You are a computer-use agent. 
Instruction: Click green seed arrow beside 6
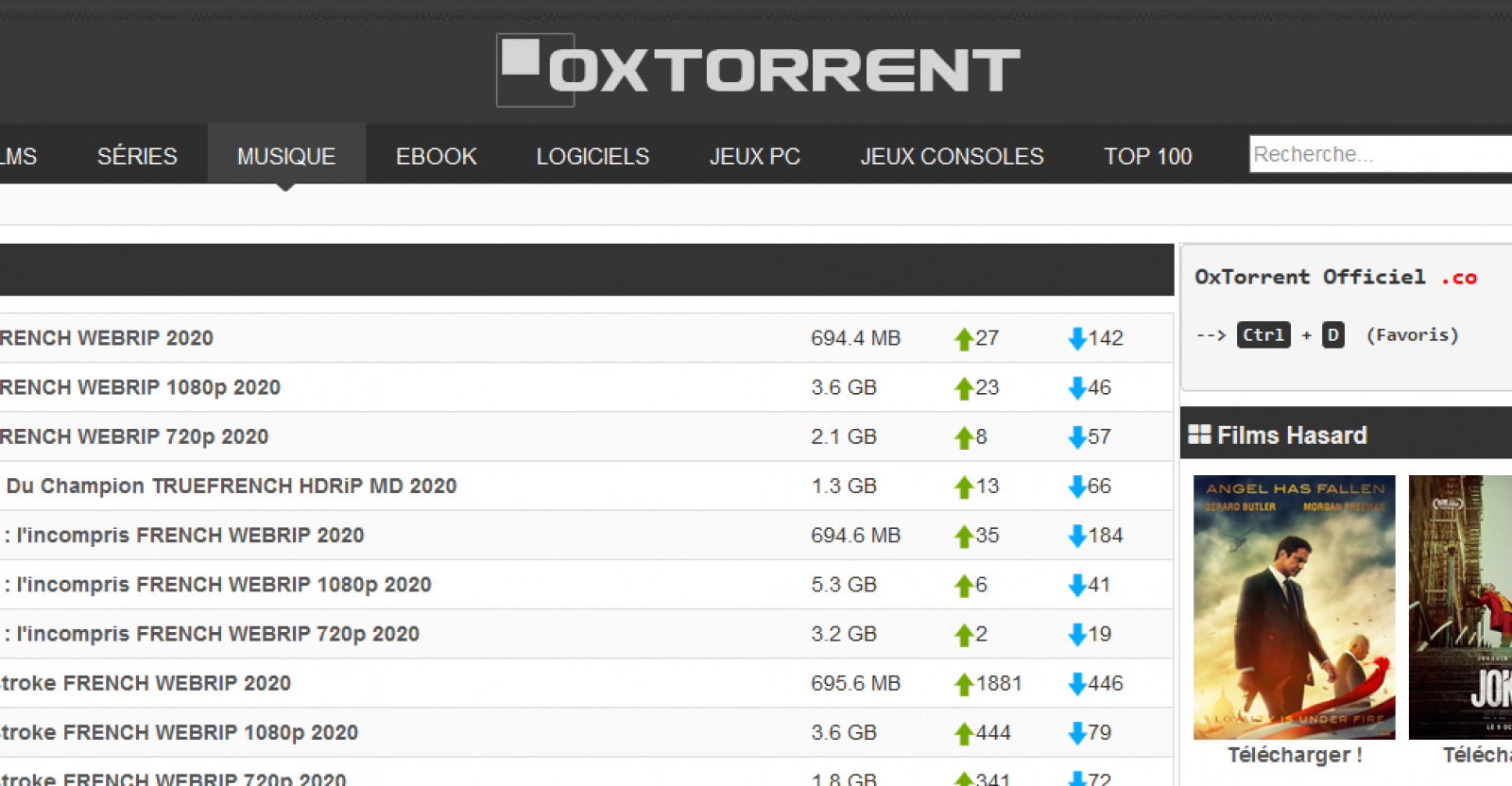[964, 586]
